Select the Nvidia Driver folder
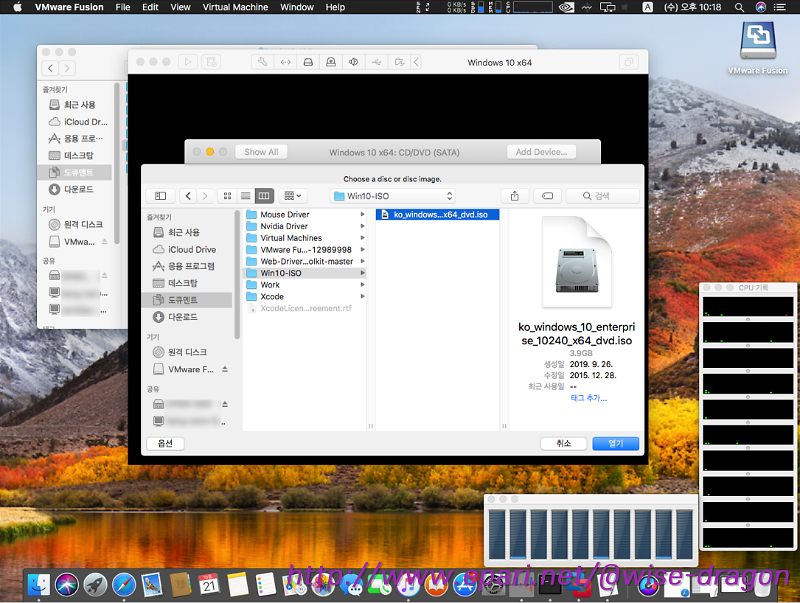This screenshot has width=800, height=603. (x=305, y=226)
